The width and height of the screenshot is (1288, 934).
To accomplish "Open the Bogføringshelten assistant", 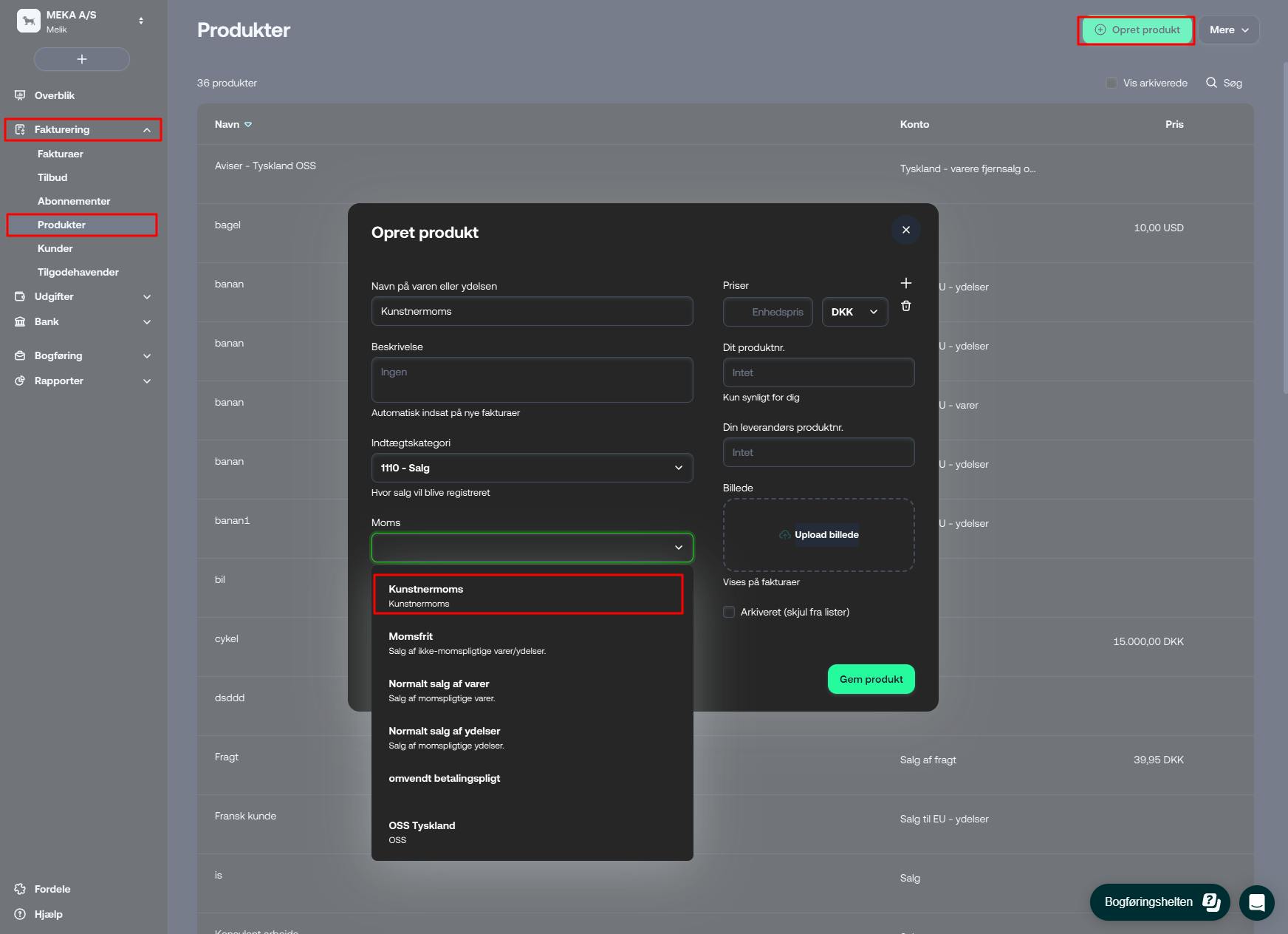I will pos(1159,902).
